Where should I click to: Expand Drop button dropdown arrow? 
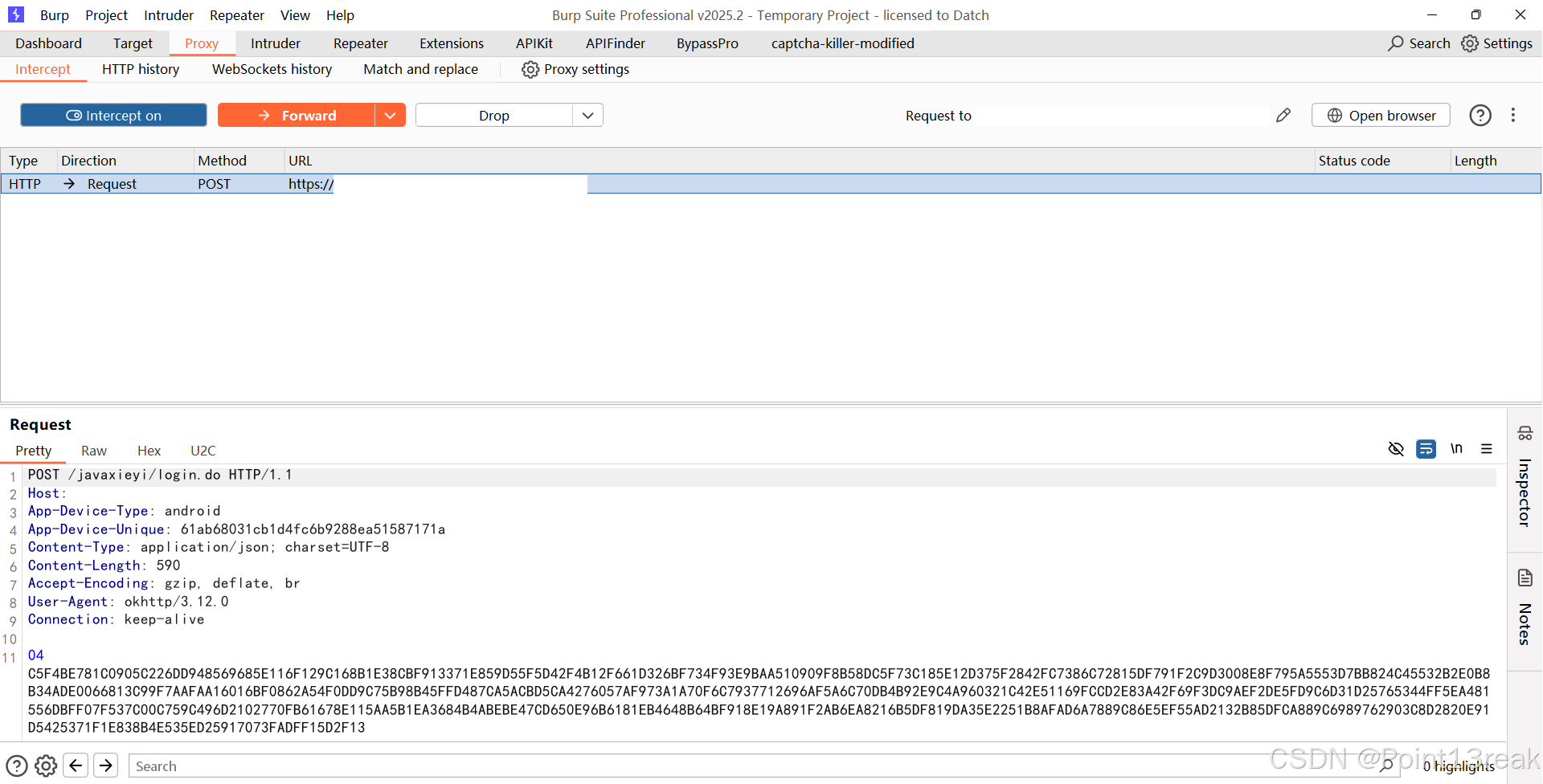pos(588,115)
